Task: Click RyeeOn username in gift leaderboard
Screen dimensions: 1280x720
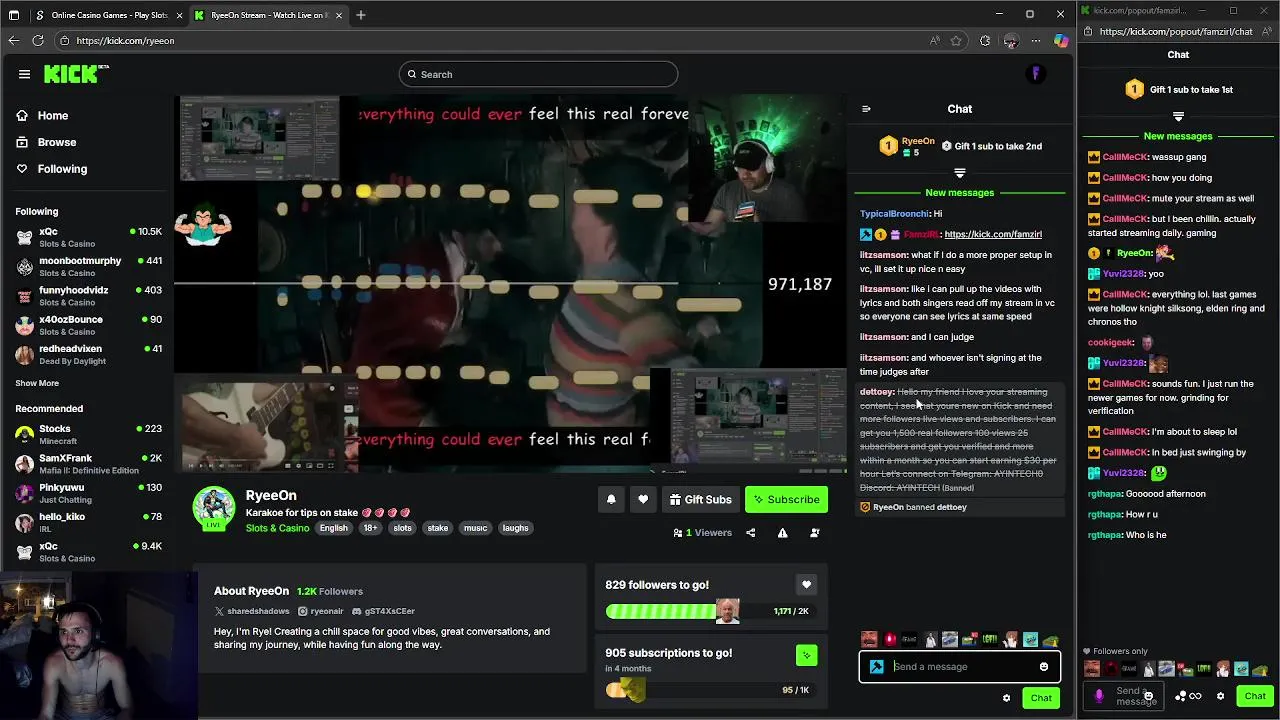Action: click(918, 141)
